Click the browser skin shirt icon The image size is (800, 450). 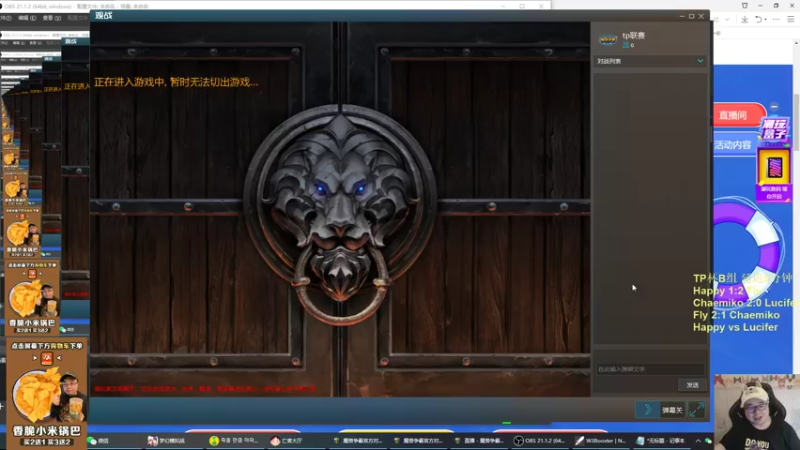coord(745,6)
